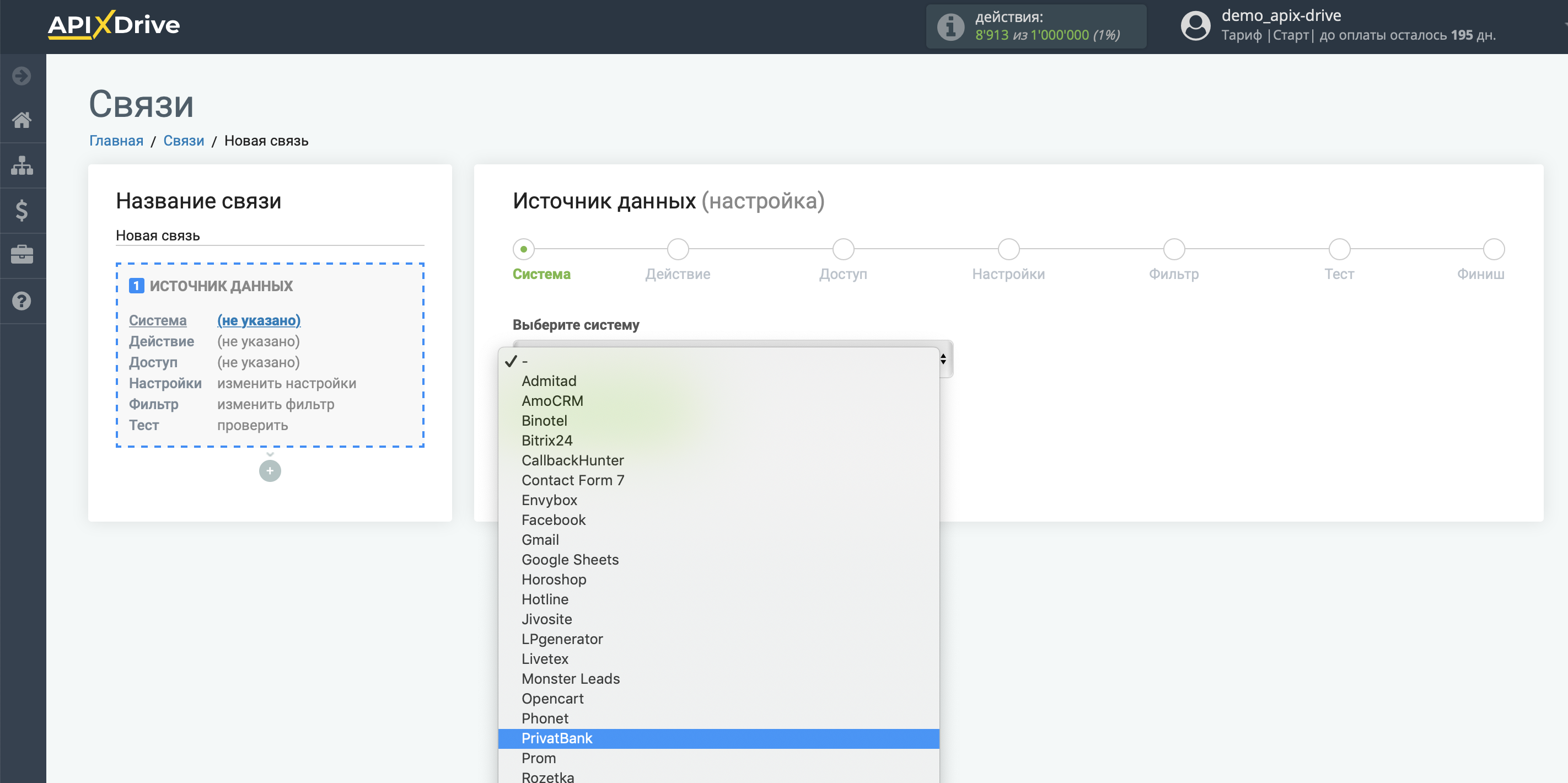Click the Система step circle

pyautogui.click(x=523, y=249)
